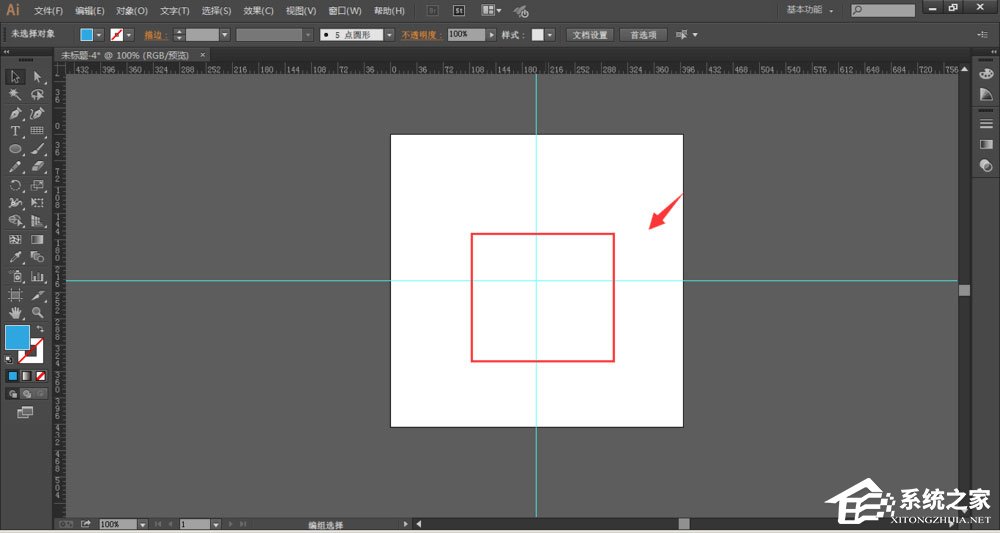Pick the Direct Selection tool
Image resolution: width=1000 pixels, height=533 pixels.
click(37, 77)
